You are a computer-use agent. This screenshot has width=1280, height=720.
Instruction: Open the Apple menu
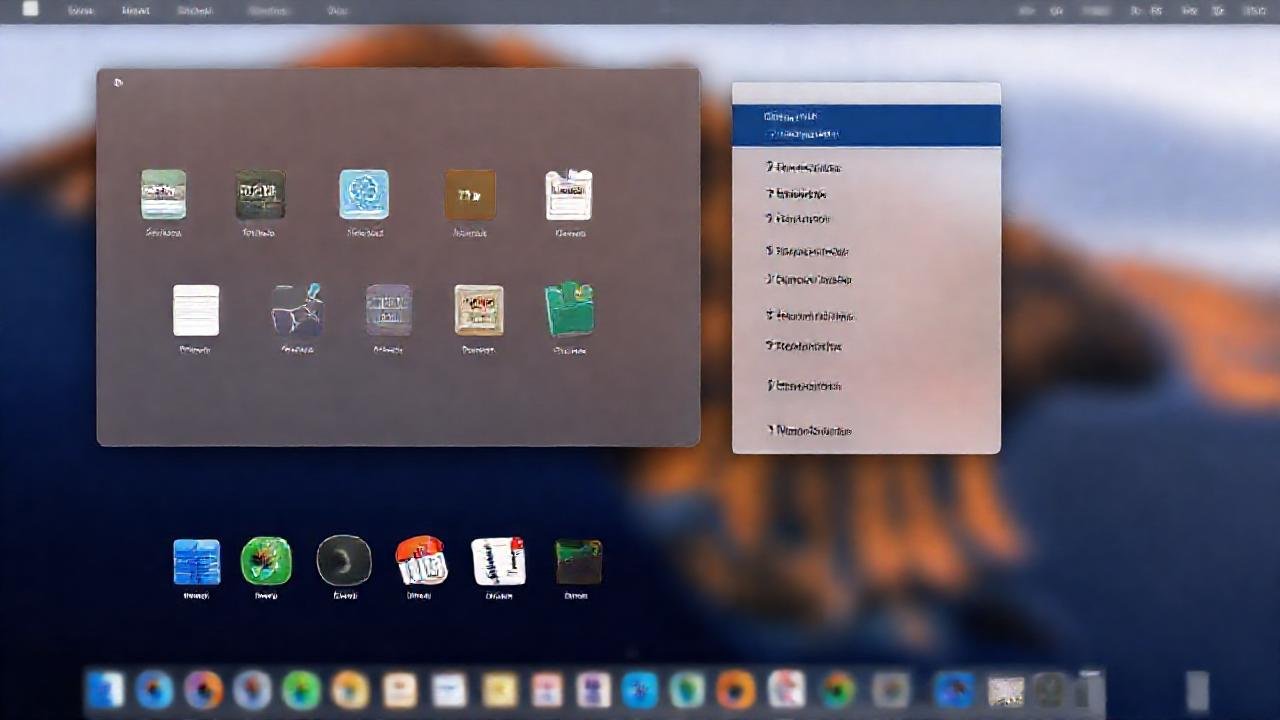[30, 10]
